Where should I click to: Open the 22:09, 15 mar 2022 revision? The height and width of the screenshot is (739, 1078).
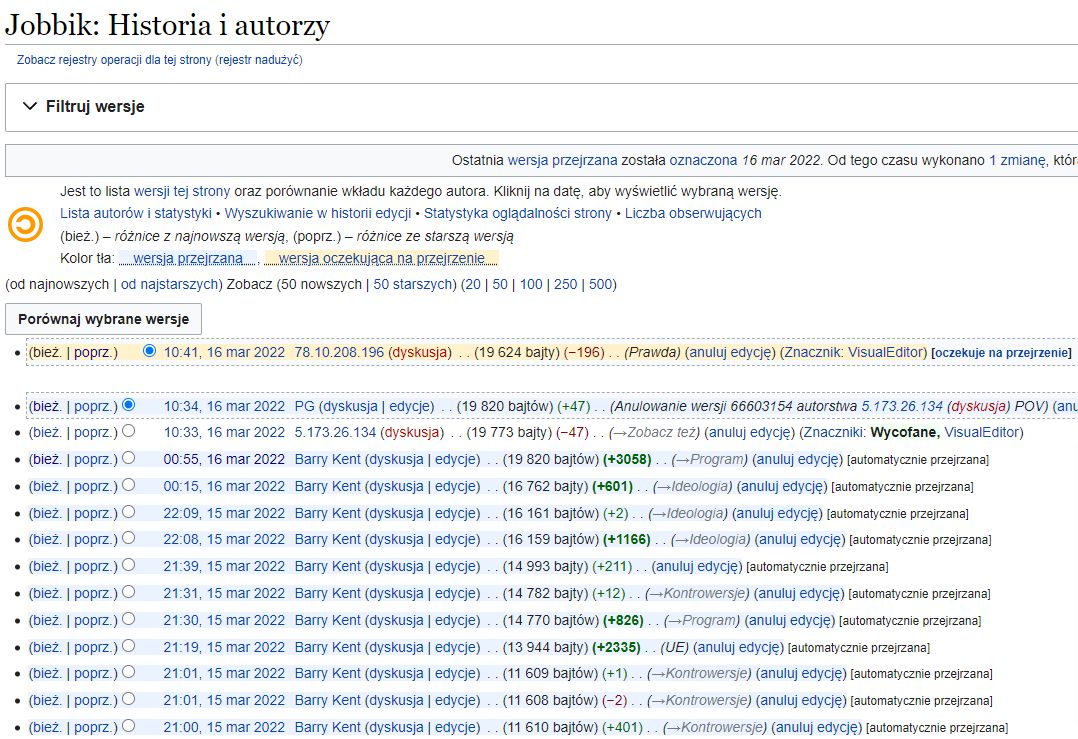(x=224, y=514)
